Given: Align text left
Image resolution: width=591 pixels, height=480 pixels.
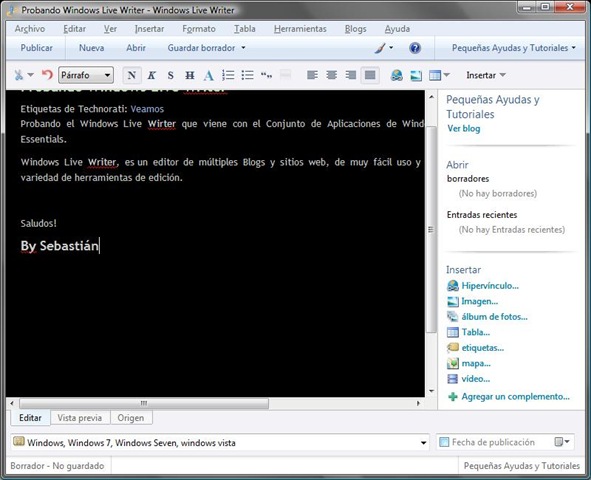Looking at the screenshot, I should (x=312, y=75).
